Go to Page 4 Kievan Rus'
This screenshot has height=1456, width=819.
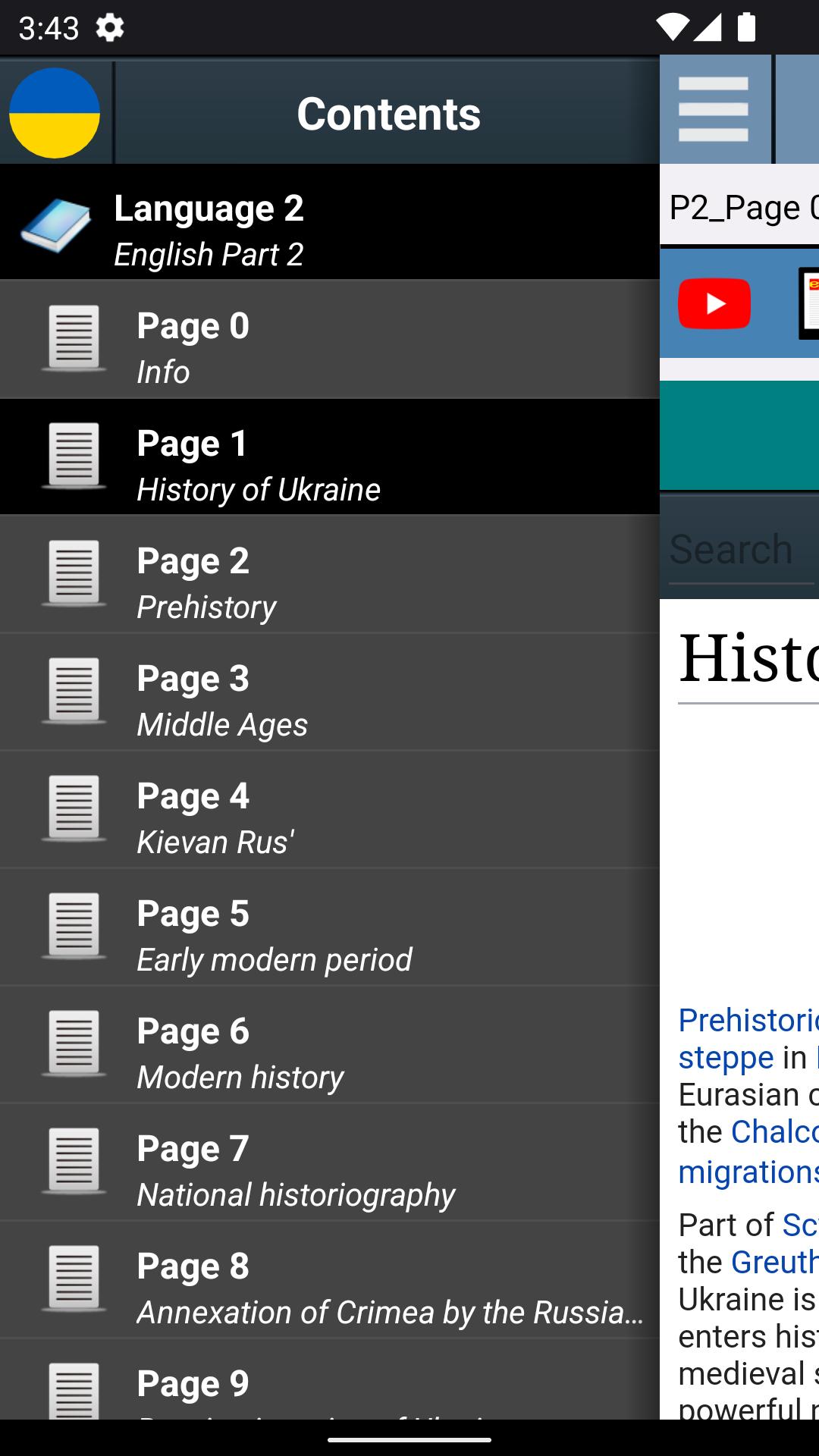point(329,810)
